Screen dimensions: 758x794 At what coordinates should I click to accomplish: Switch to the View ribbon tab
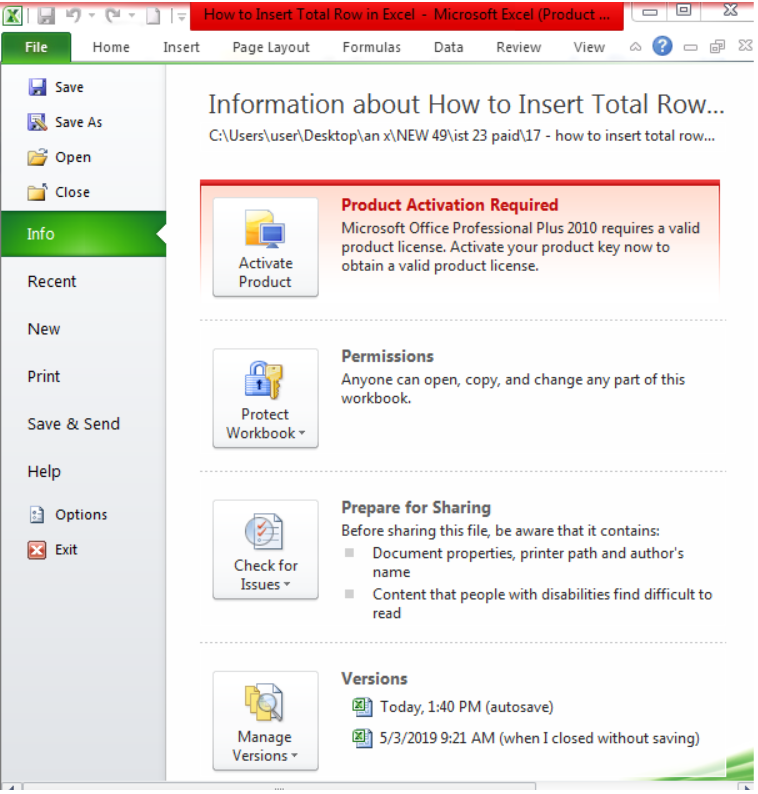588,48
